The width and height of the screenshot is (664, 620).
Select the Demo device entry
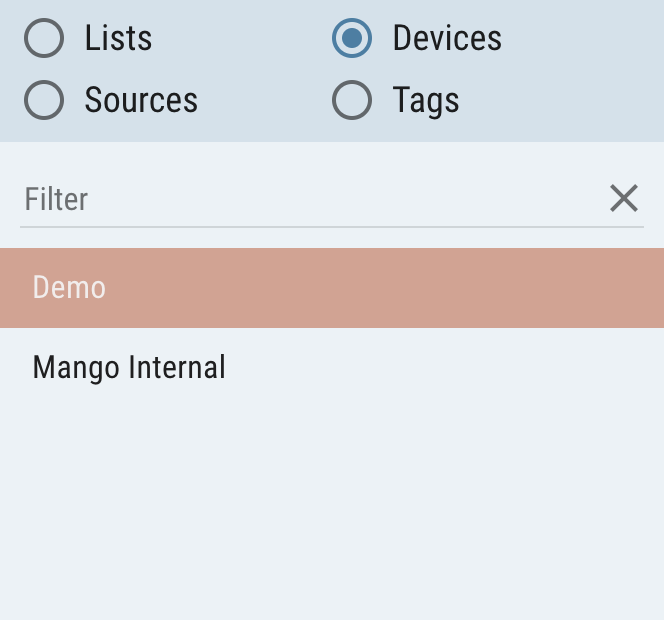[331, 288]
